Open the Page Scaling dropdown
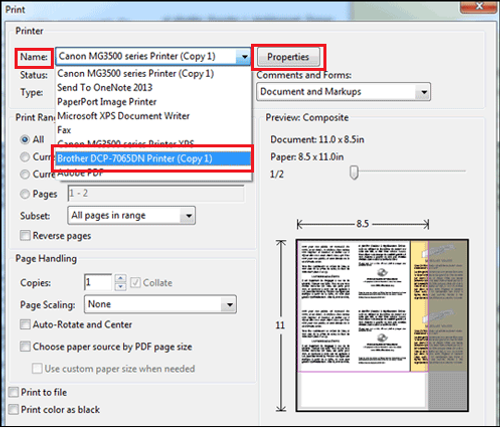The image size is (500, 428). pyautogui.click(x=160, y=304)
